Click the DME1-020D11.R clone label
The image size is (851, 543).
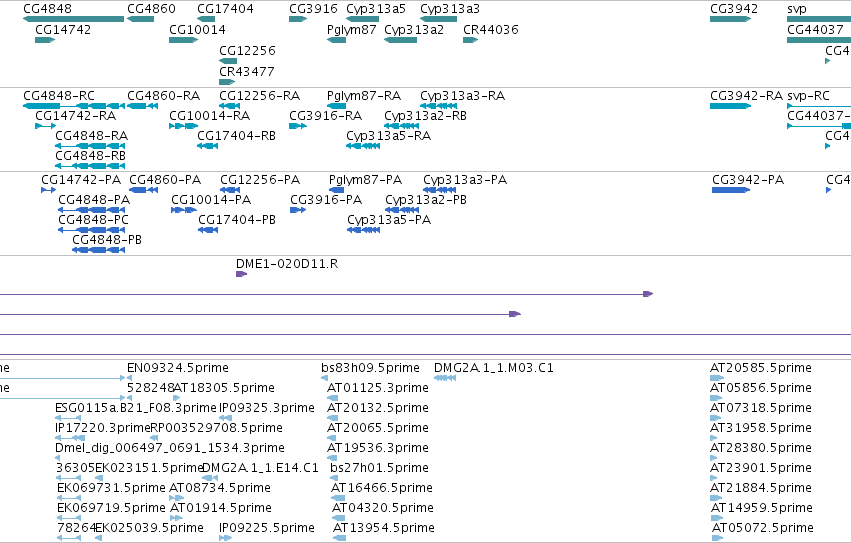click(x=287, y=264)
